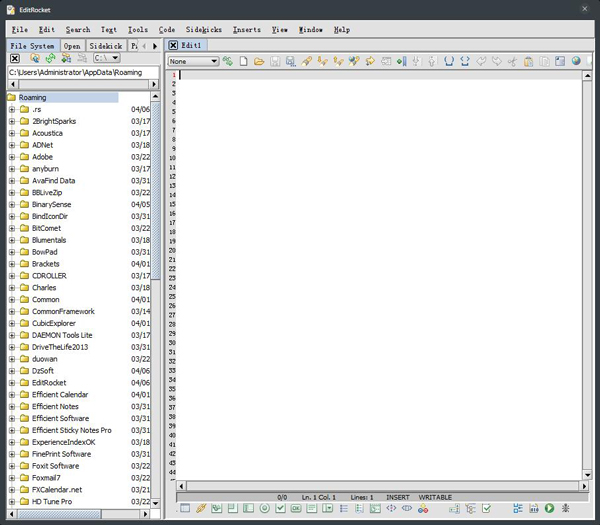Image resolution: width=600 pixels, height=525 pixels.
Task: Open the Help menu
Action: point(342,29)
